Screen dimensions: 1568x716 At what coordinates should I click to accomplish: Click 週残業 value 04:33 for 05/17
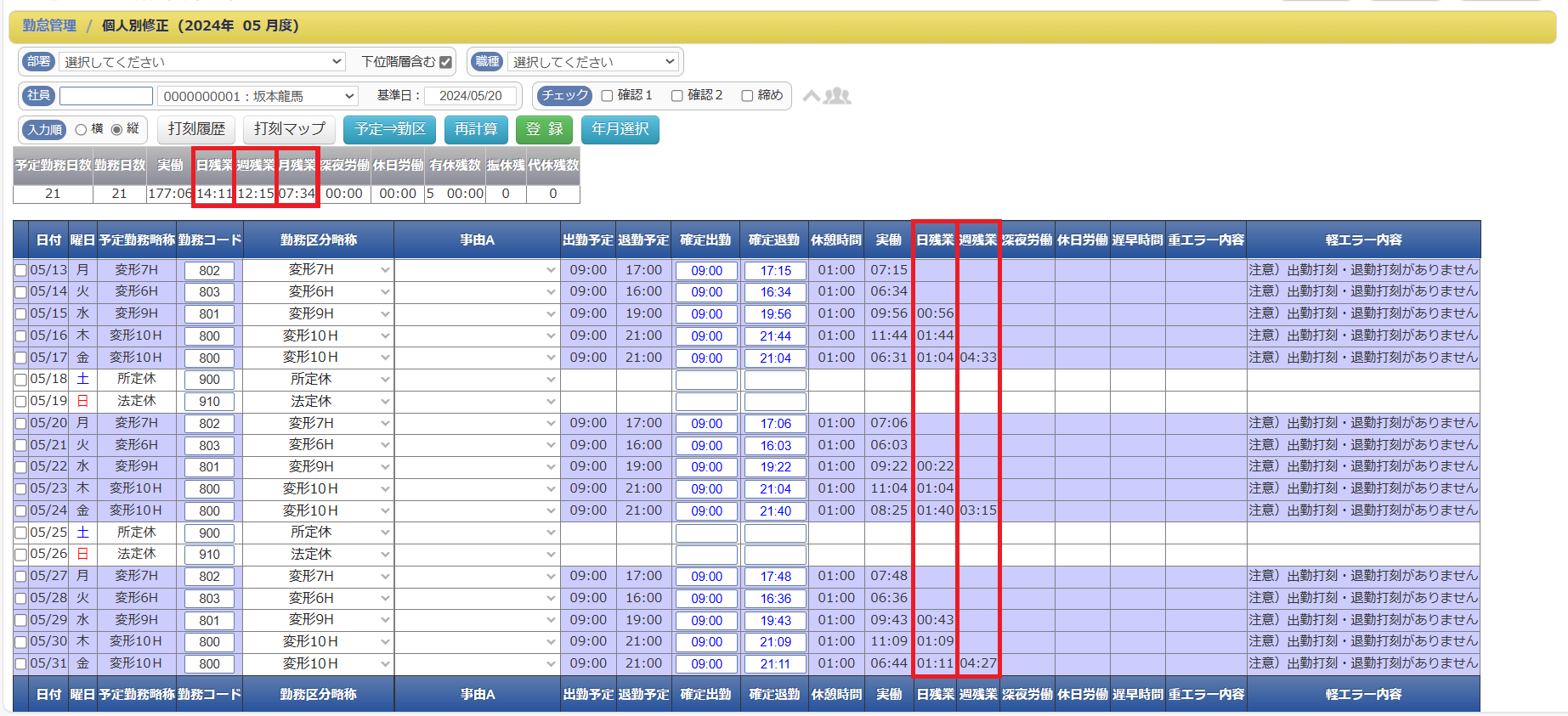coord(978,358)
